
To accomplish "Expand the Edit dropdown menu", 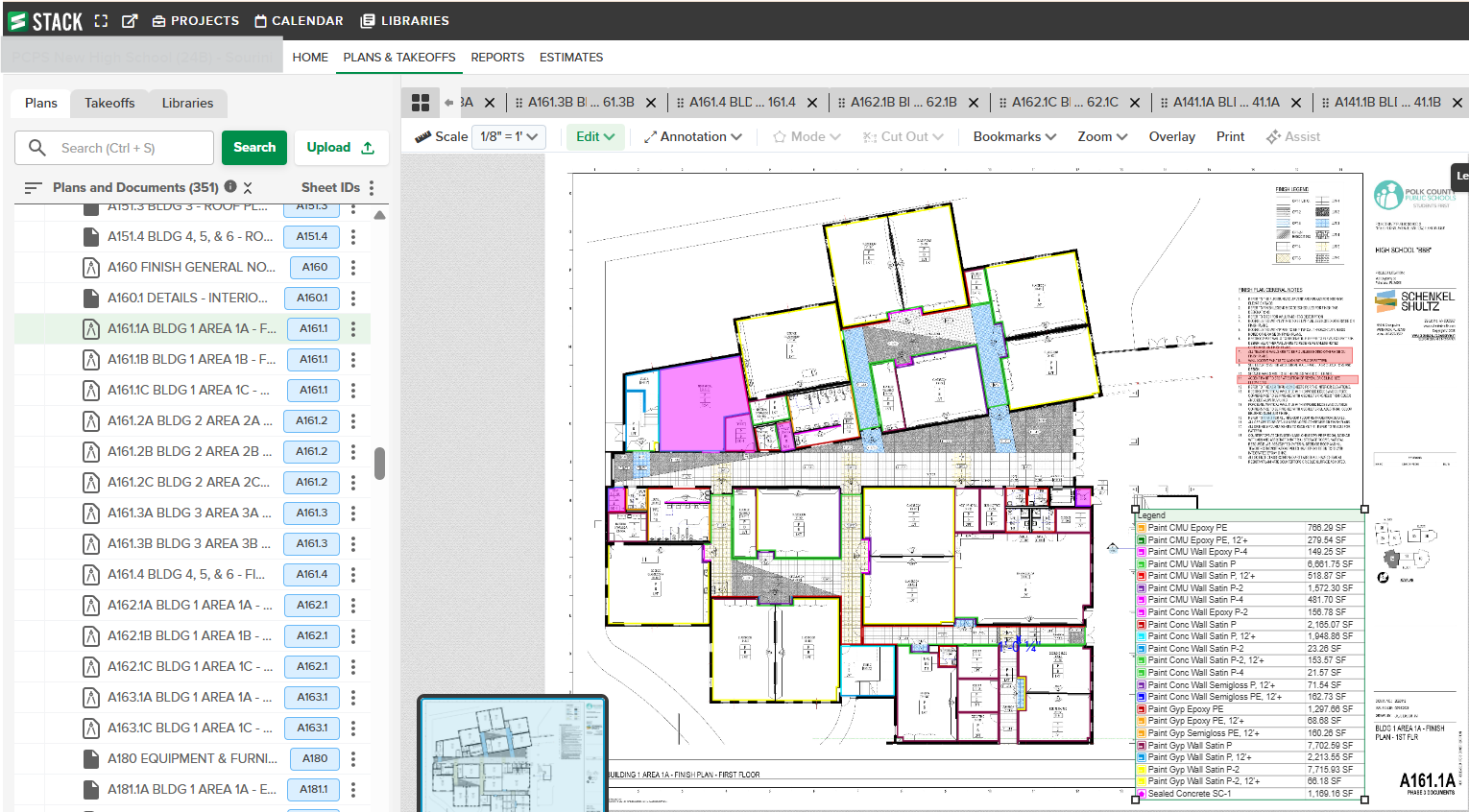I will click(x=594, y=137).
